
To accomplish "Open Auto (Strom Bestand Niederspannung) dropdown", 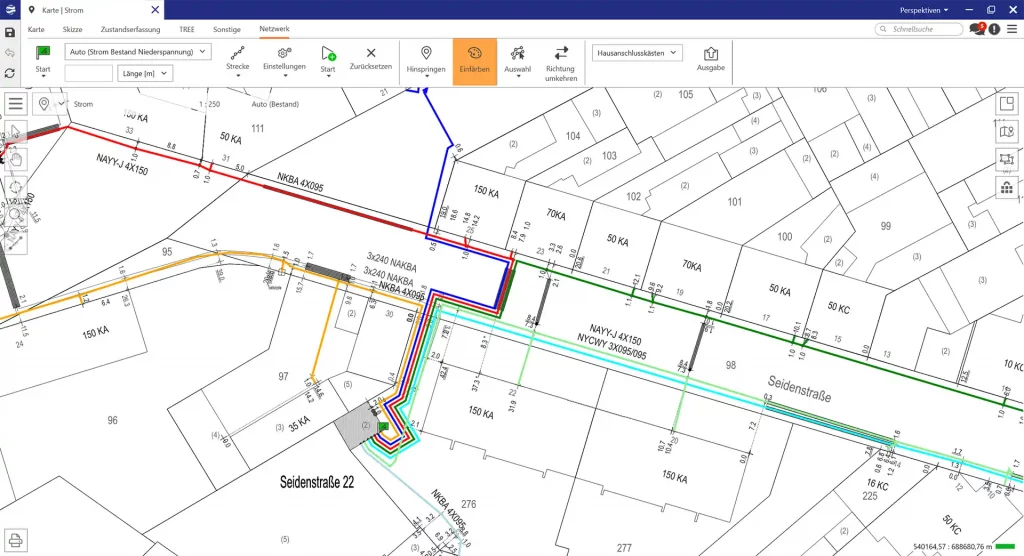I will [x=137, y=51].
